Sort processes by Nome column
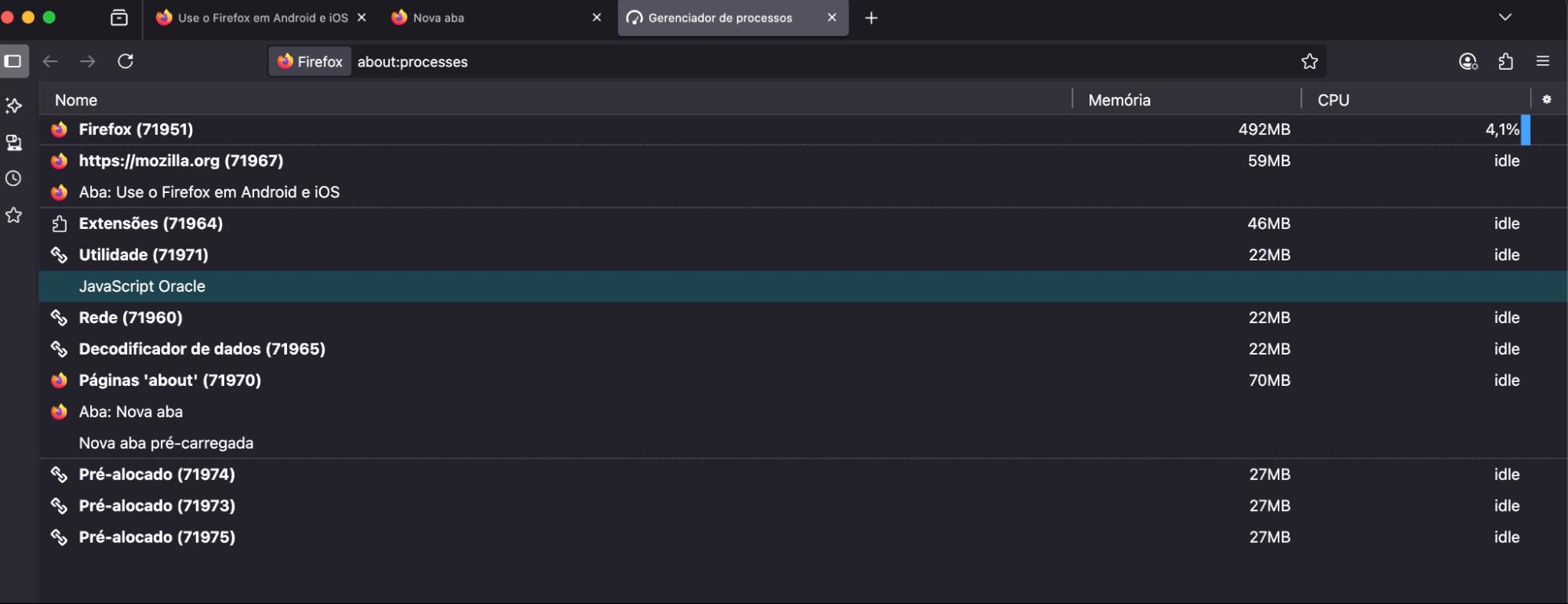Screen dimensions: 1568x604 coord(555,100)
